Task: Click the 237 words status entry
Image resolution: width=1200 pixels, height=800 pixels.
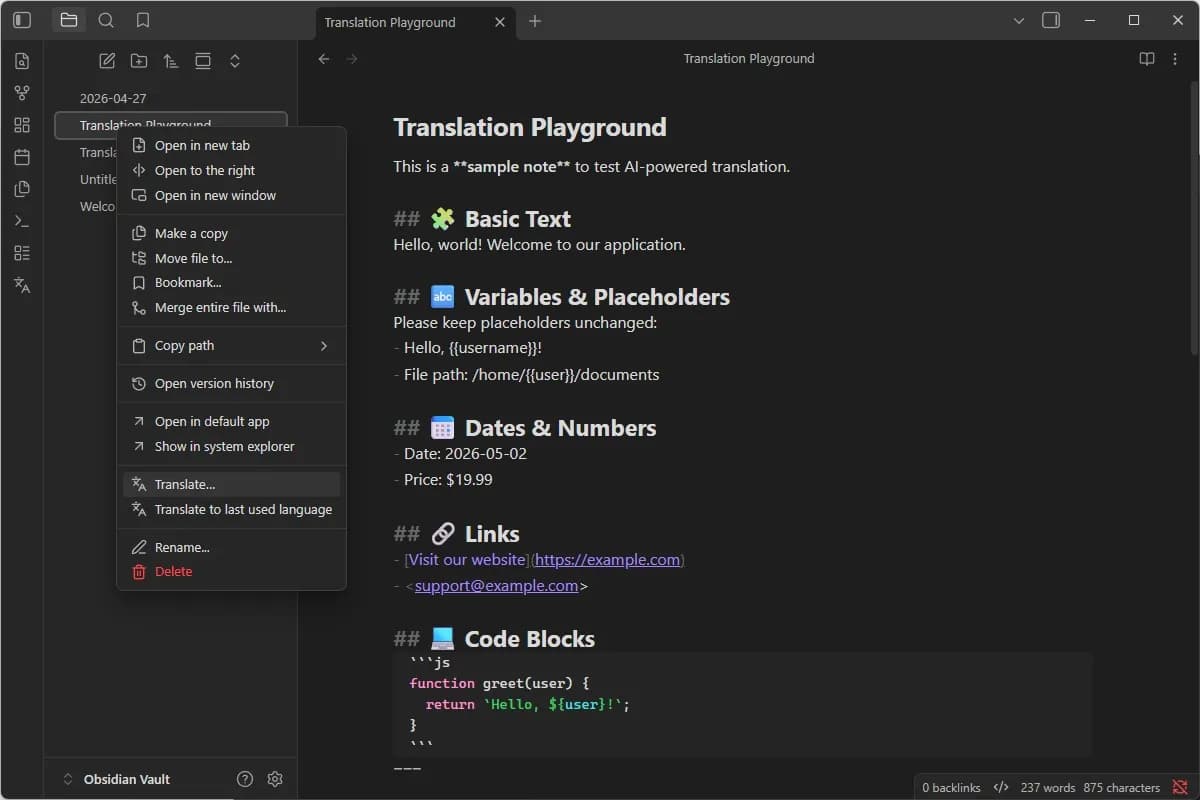Action: 1048,788
